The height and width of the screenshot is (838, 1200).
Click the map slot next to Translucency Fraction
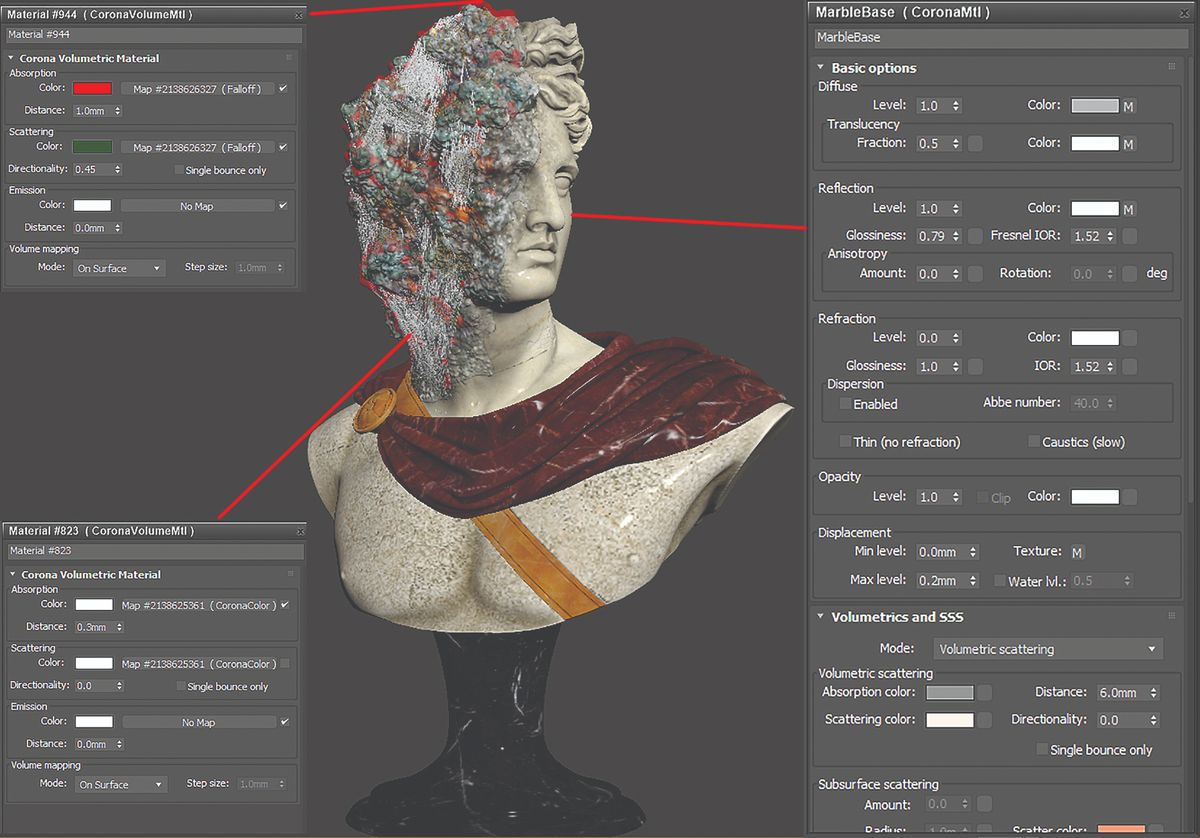click(x=975, y=143)
